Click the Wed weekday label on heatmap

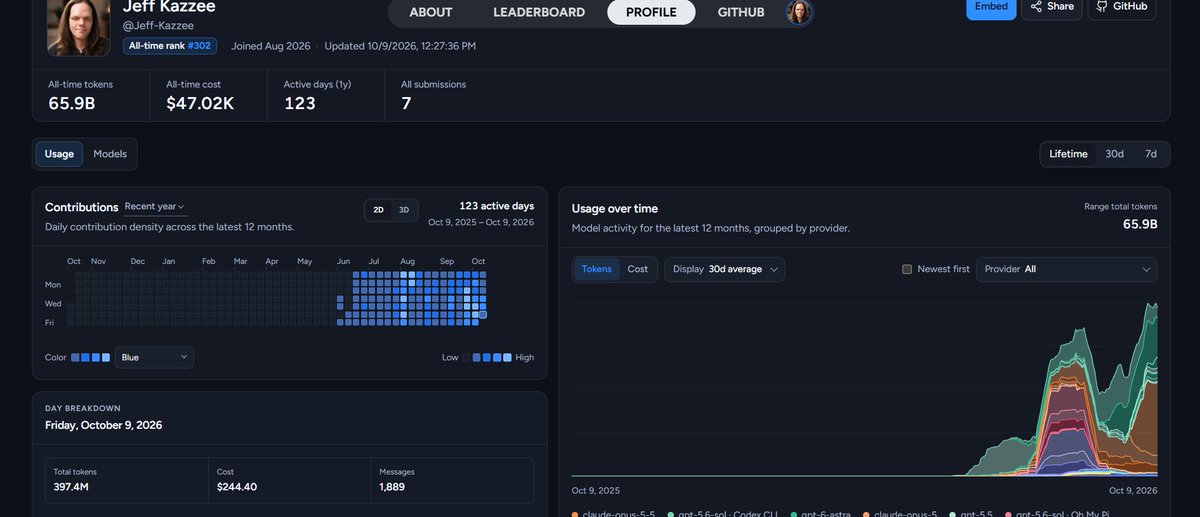point(53,303)
